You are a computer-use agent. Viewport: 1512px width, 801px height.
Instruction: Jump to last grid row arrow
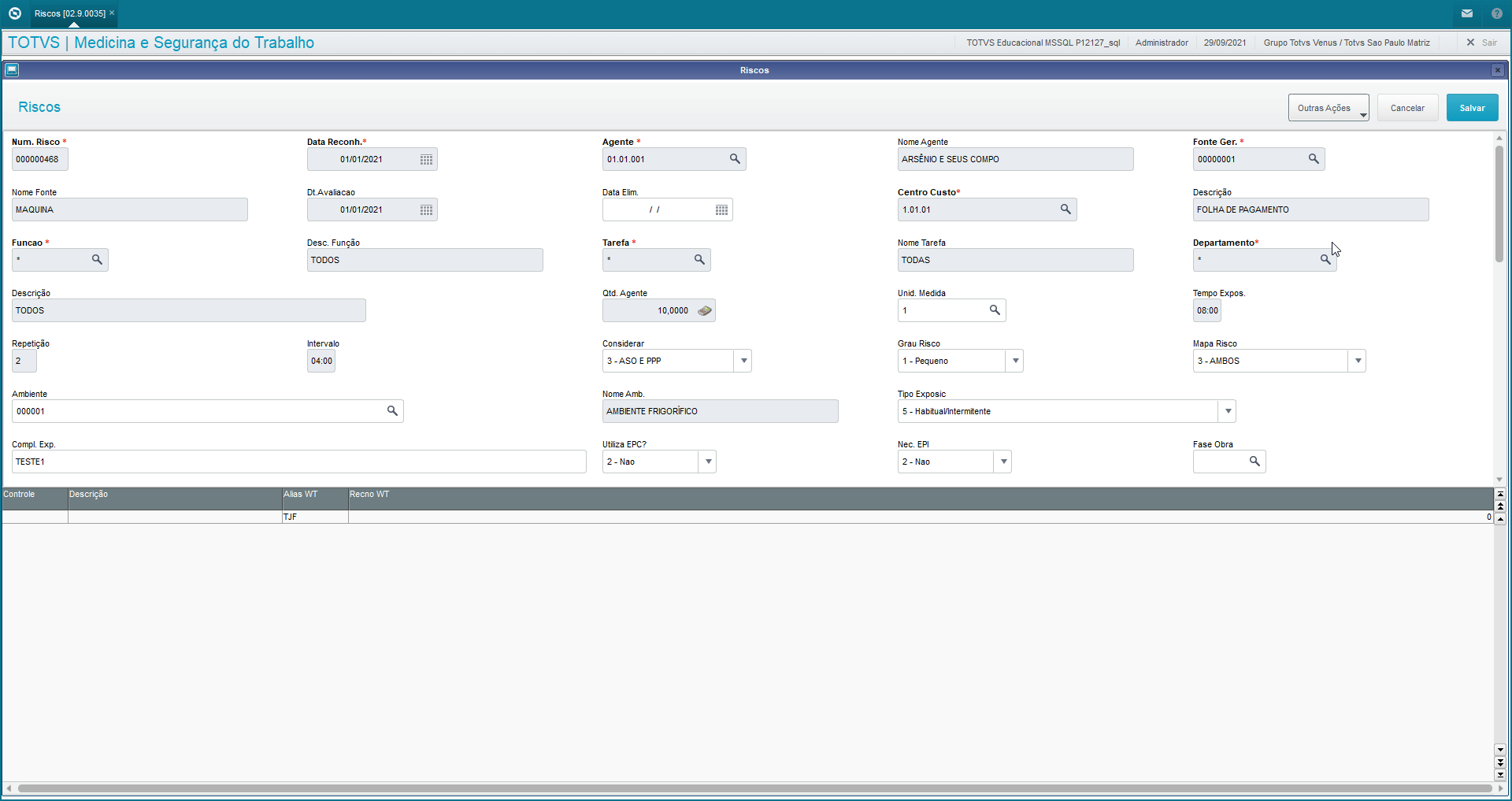pyautogui.click(x=1500, y=775)
